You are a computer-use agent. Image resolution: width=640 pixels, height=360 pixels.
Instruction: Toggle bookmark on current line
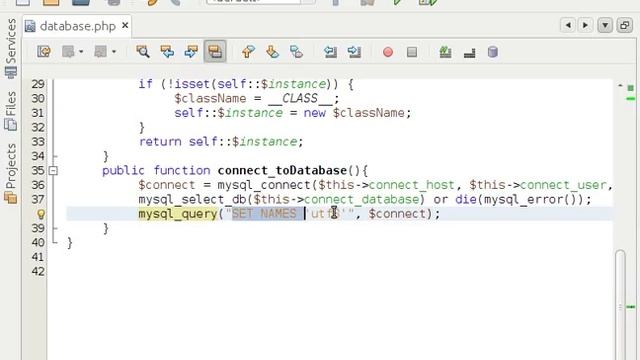coord(296,52)
